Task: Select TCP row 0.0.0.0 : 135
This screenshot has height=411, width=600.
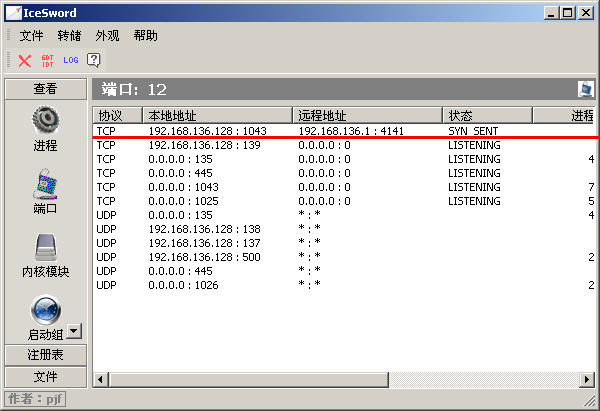Action: (344, 159)
